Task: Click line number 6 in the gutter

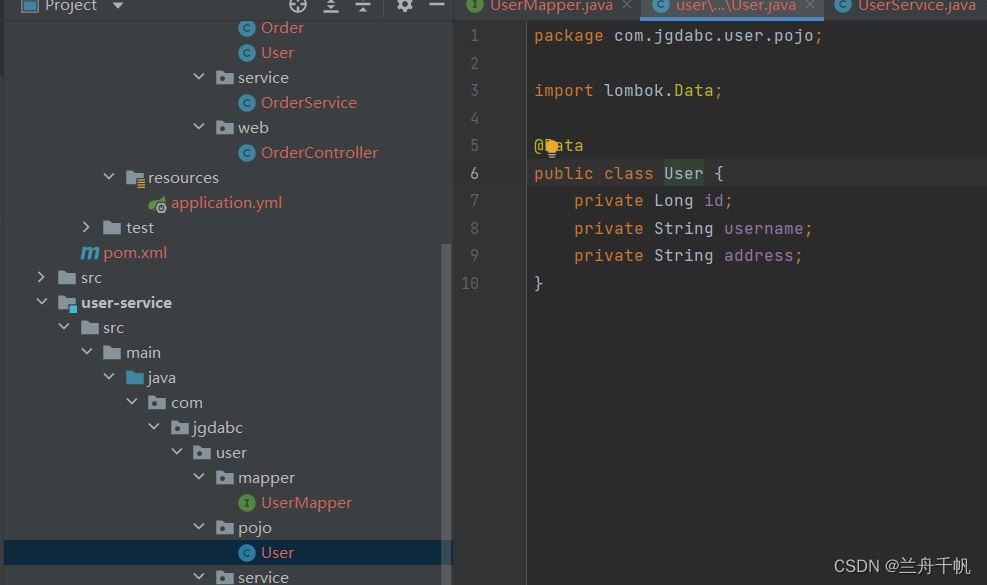Action: pos(475,173)
